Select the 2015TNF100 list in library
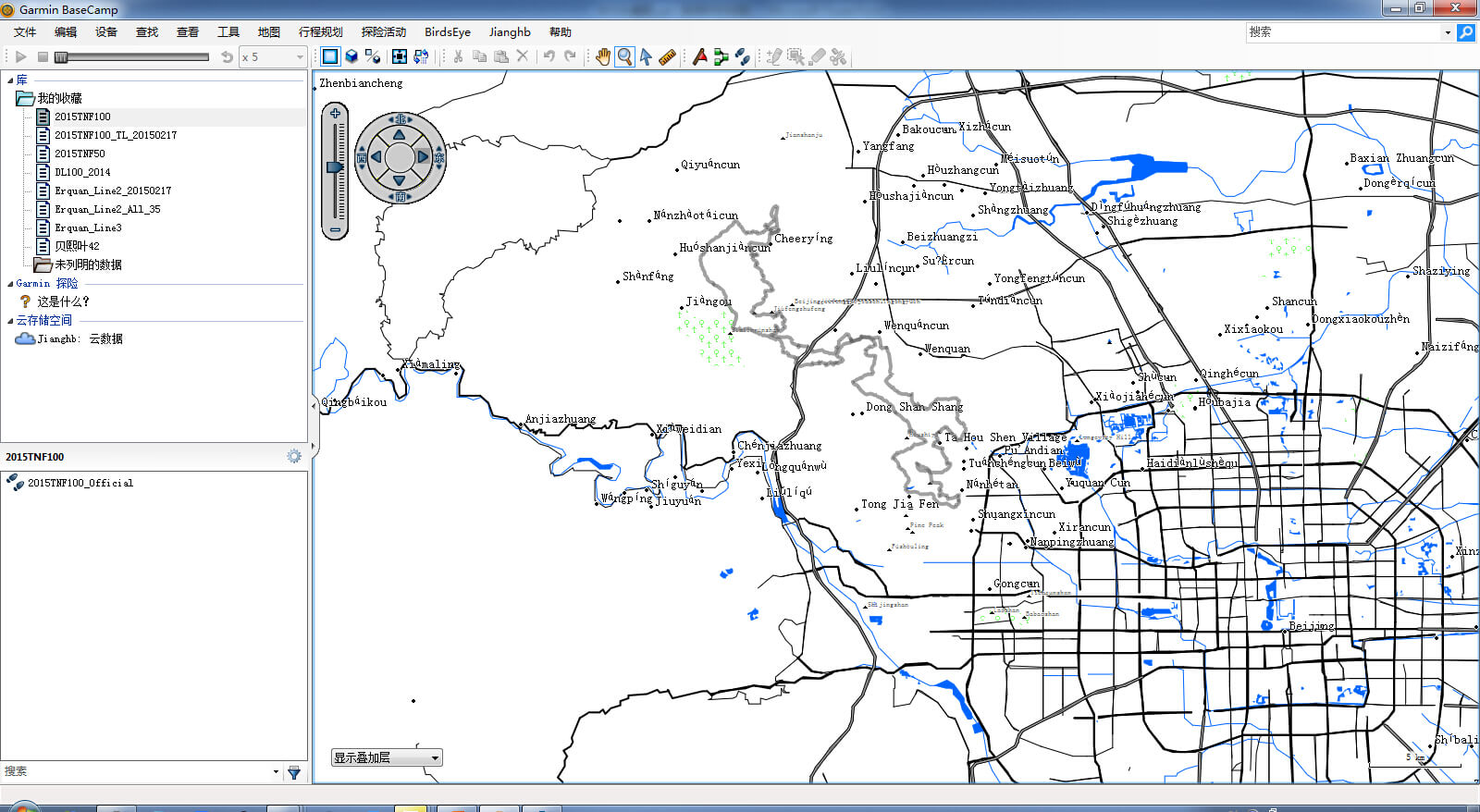This screenshot has height=812, width=1480. coord(82,117)
